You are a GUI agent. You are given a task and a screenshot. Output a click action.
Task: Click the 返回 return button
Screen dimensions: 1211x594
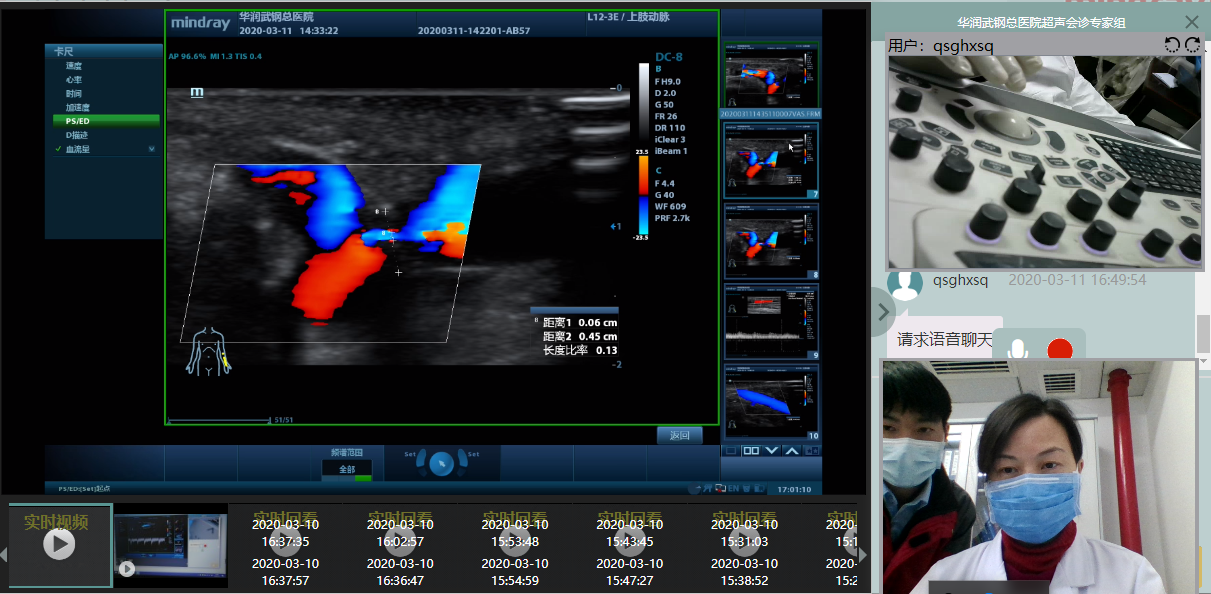[680, 436]
